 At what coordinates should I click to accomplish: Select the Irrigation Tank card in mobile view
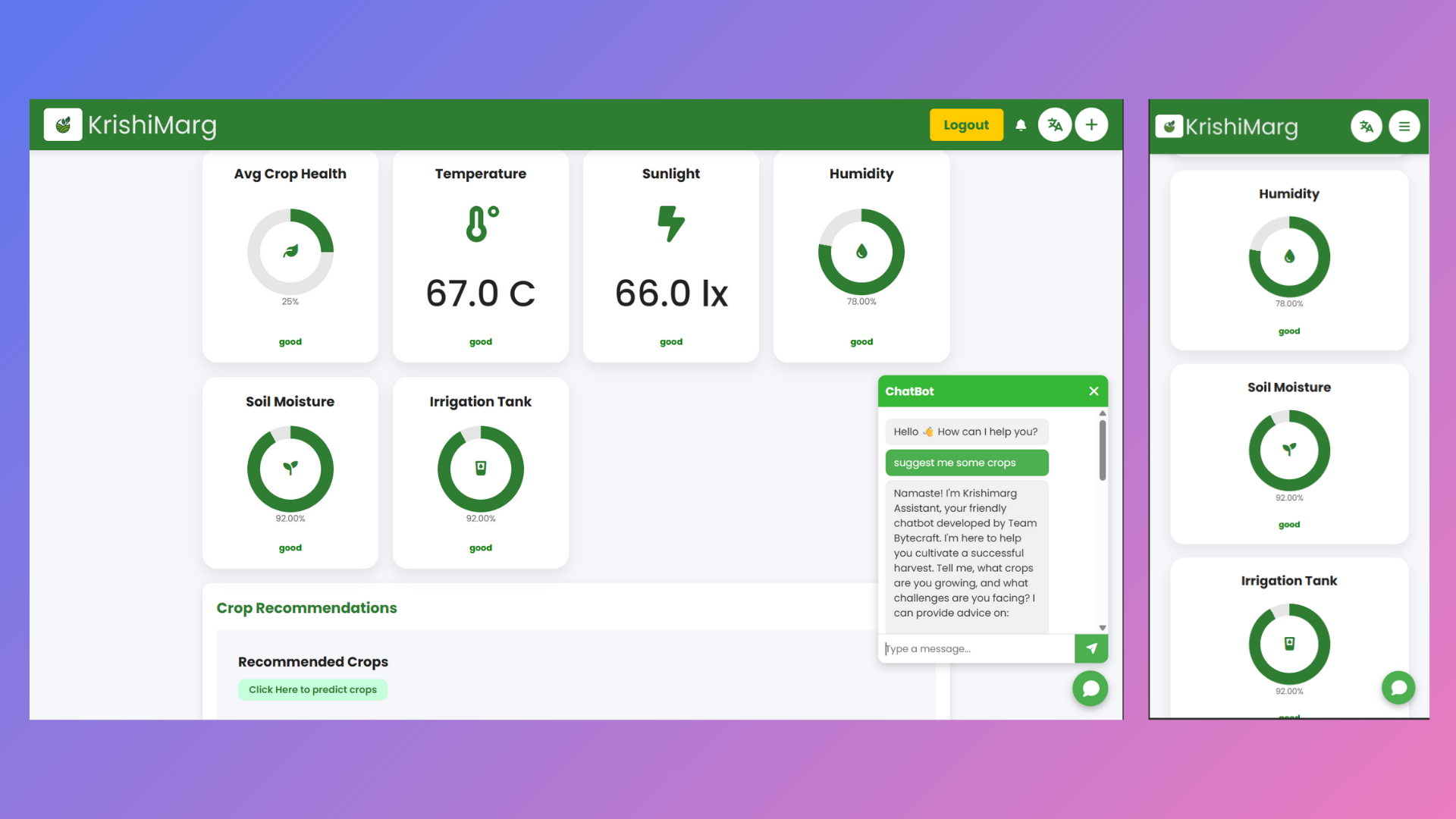coord(1288,637)
